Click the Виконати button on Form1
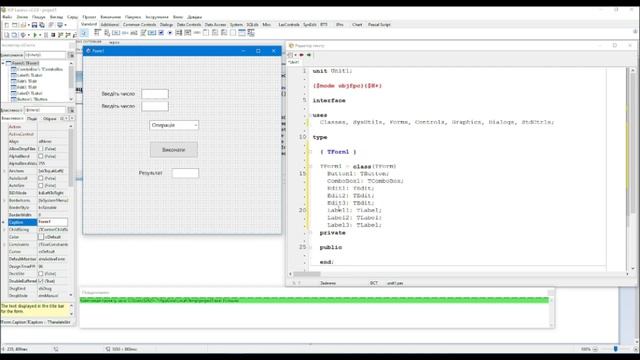Viewport: 640px width, 360px height. [174, 150]
